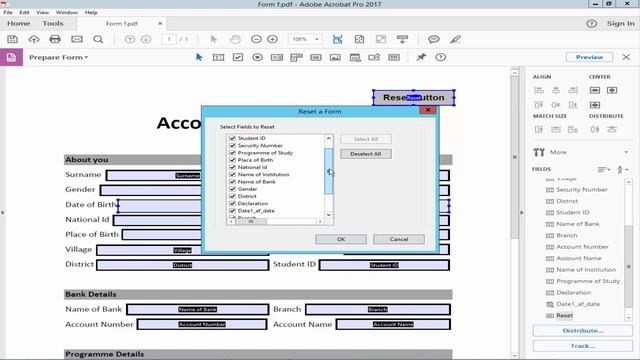The width and height of the screenshot is (640, 360).
Task: Add a Radio button field tool
Action: click(257, 58)
